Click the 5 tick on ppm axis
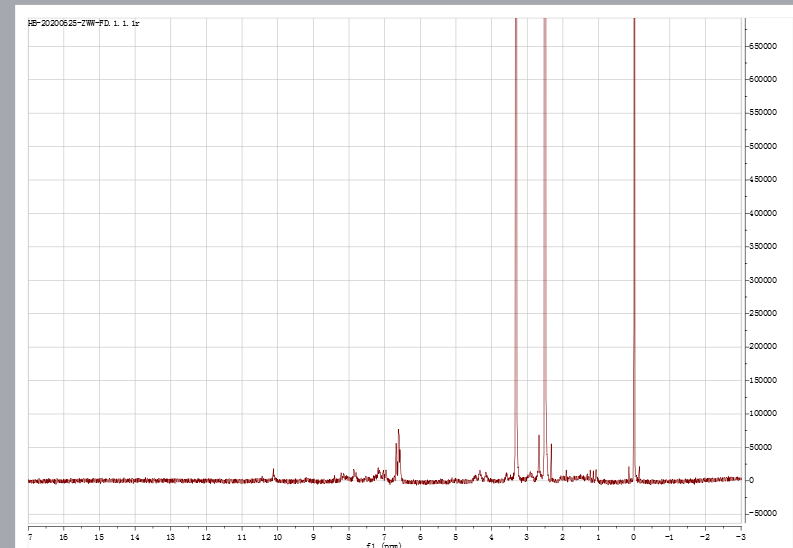The image size is (793, 548). pos(455,536)
